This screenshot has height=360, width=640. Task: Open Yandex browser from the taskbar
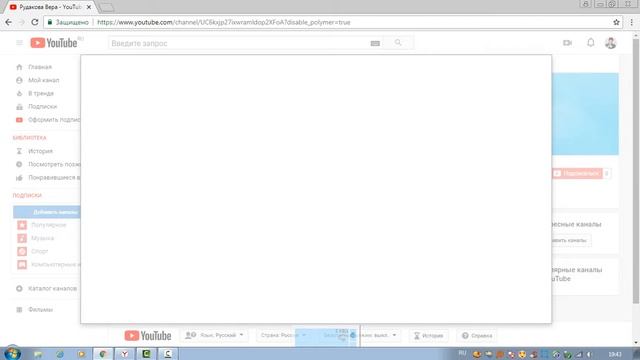(x=124, y=354)
